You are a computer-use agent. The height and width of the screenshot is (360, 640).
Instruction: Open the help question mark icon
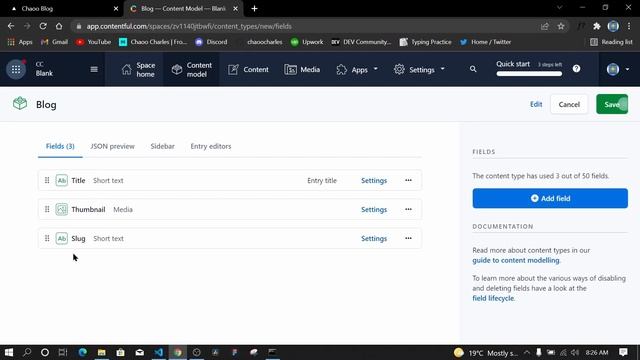click(576, 69)
